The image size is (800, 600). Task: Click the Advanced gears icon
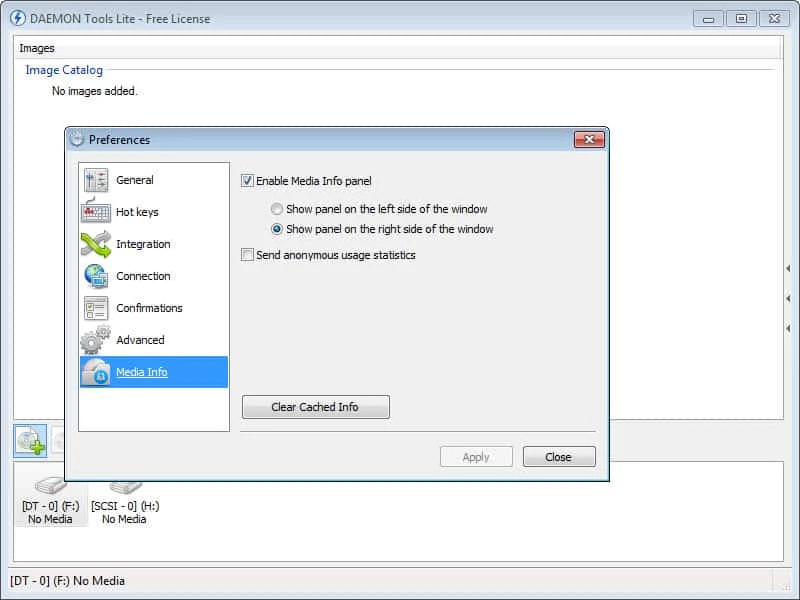(96, 340)
